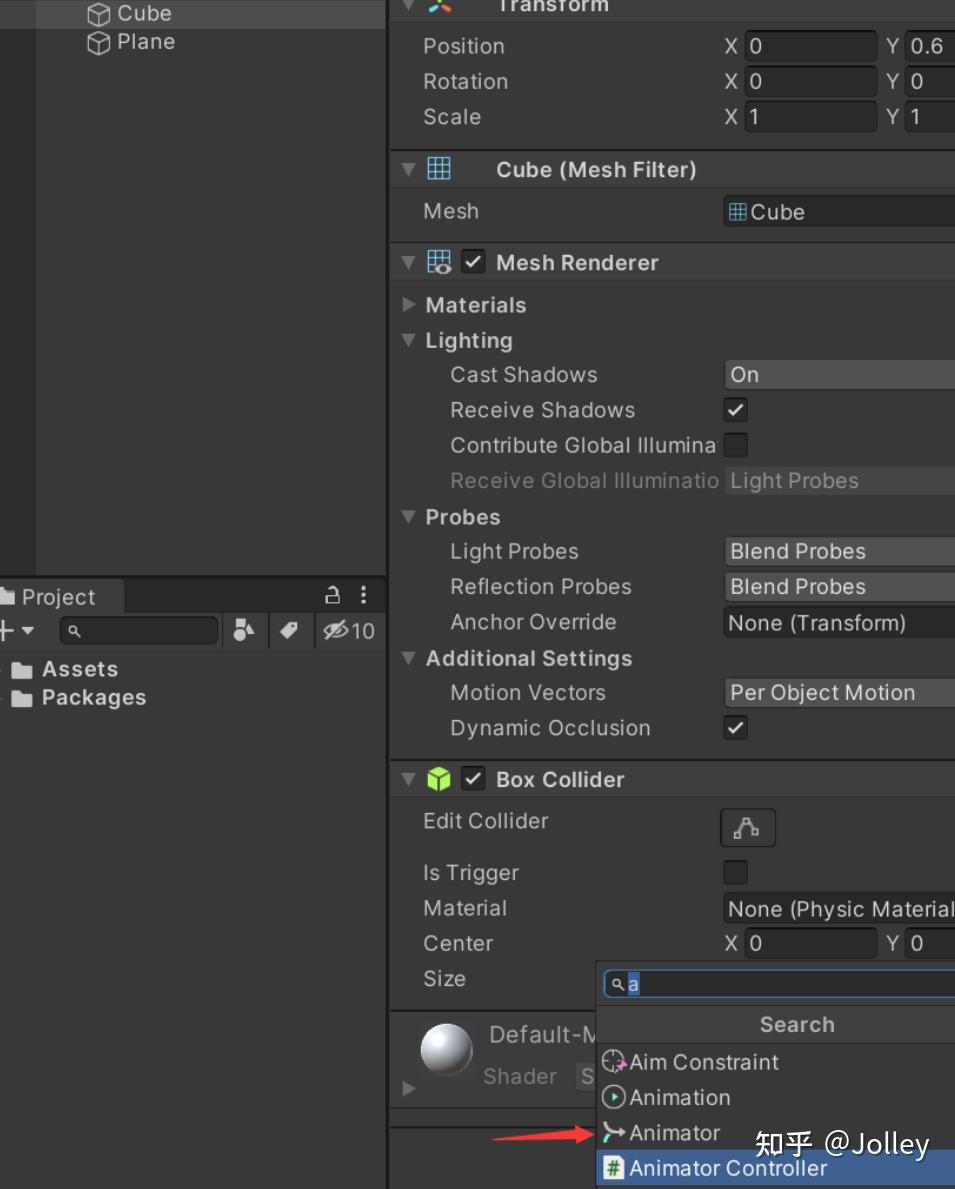Click the Box Collider component icon

(439, 779)
